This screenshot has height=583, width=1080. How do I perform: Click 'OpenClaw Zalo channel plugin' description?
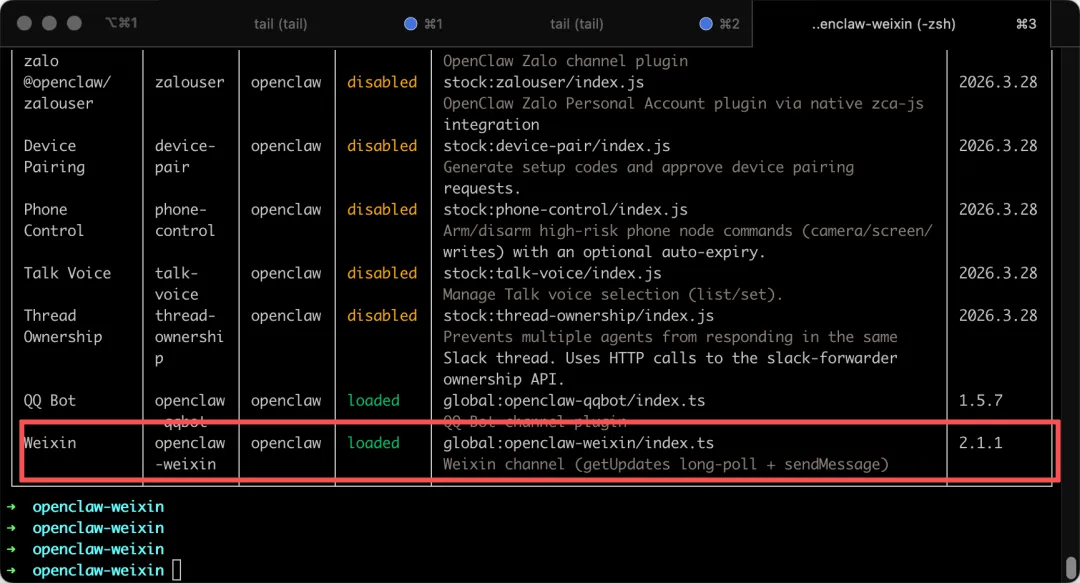565,61
